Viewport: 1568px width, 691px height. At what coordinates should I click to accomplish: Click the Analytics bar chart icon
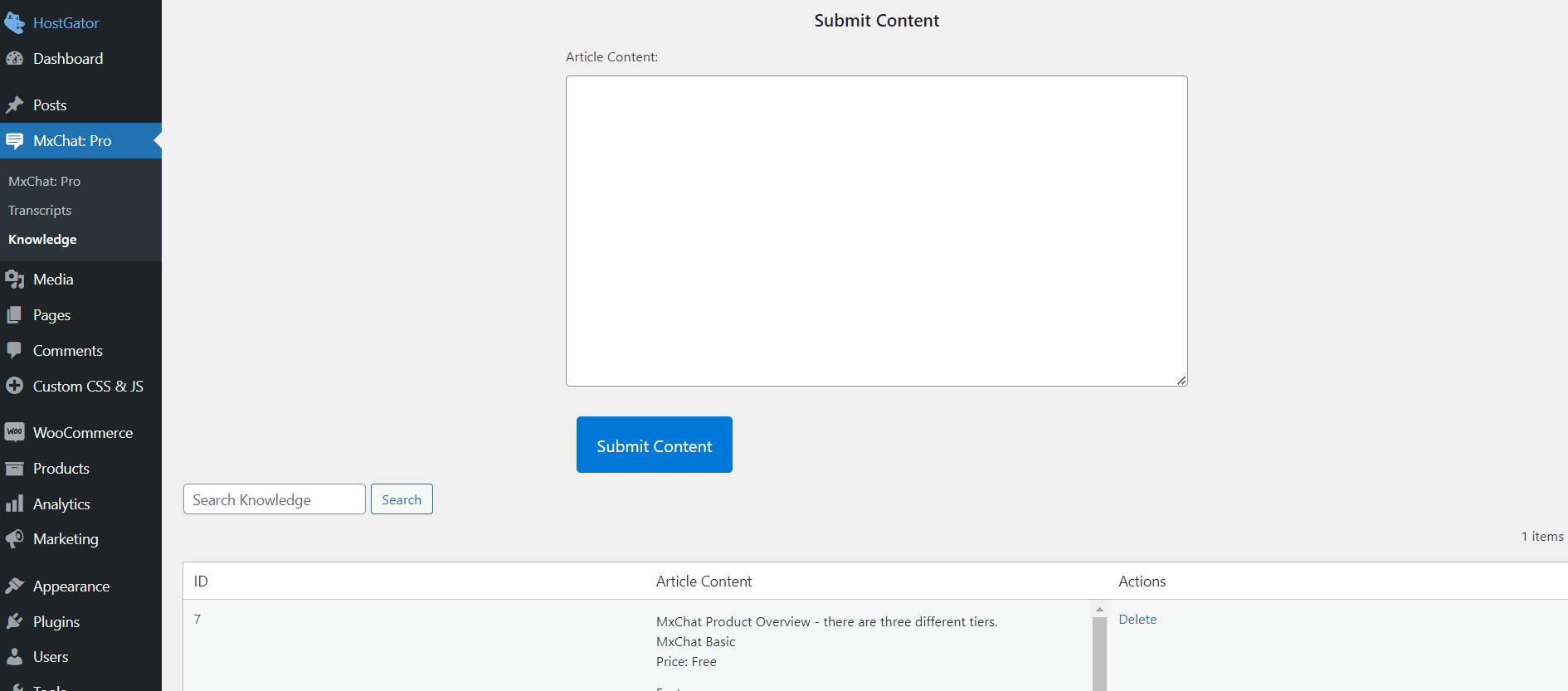point(14,504)
